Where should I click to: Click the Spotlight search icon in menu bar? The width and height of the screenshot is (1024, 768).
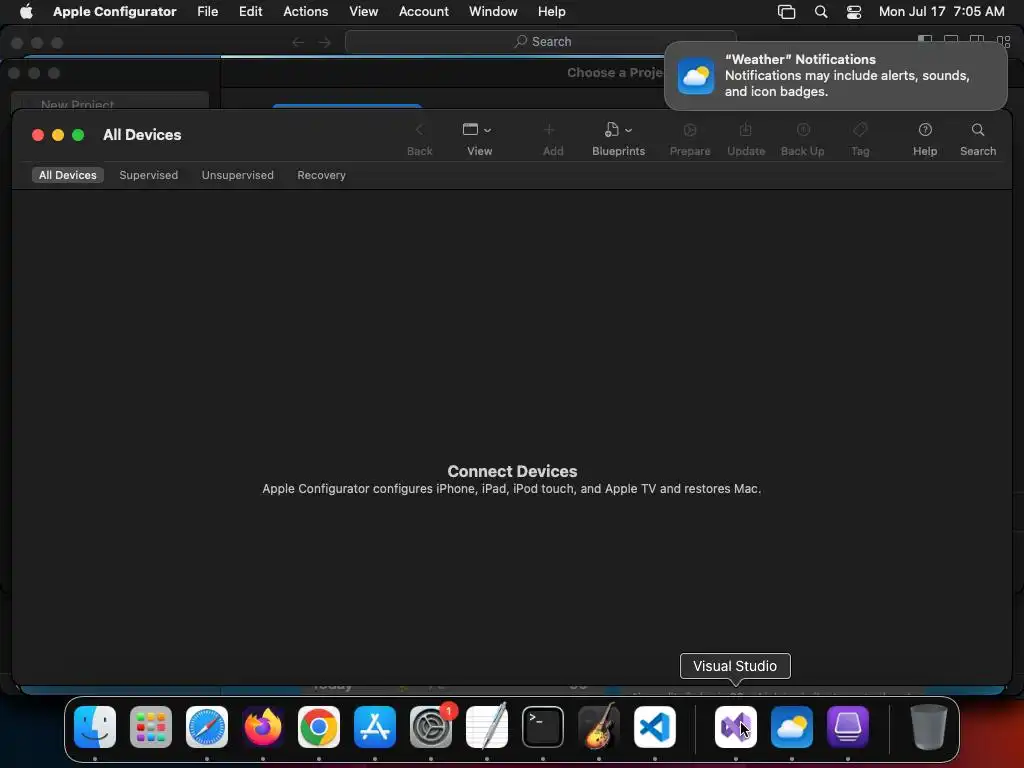[821, 12]
